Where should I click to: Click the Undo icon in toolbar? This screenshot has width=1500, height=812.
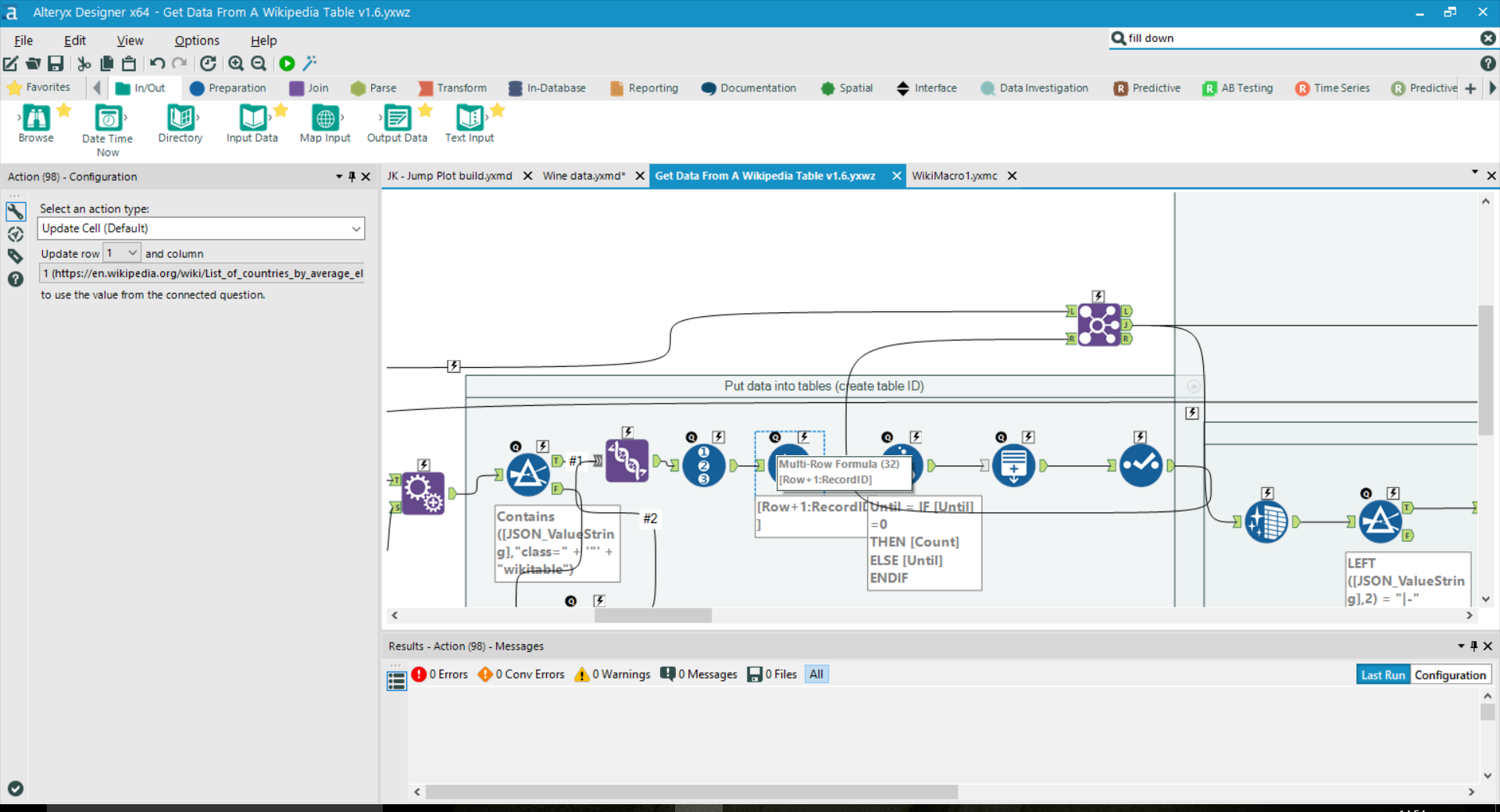tap(157, 64)
